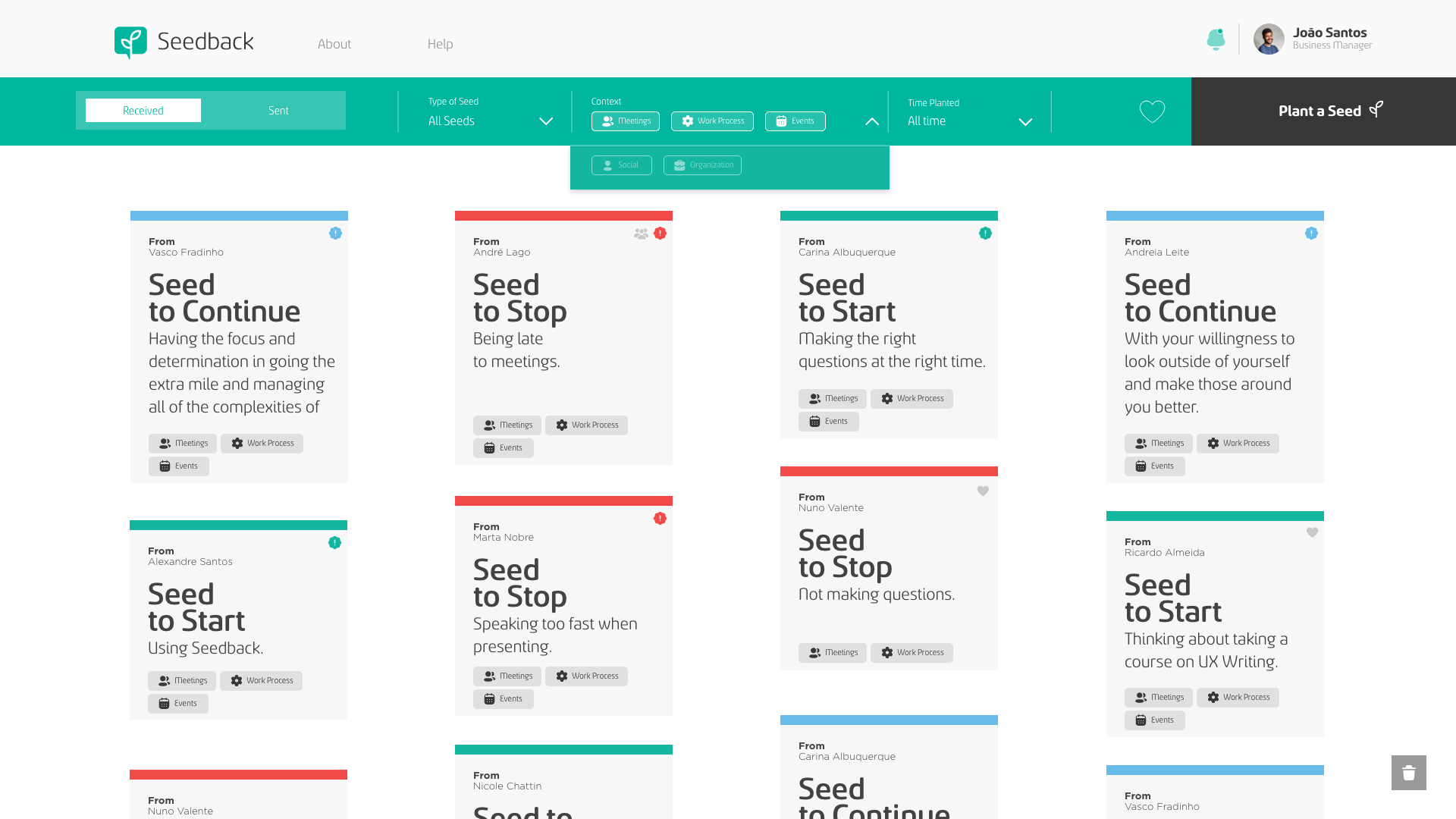Favorite Nuno Valente's seed with heart icon
The image size is (1456, 819).
pos(983,491)
